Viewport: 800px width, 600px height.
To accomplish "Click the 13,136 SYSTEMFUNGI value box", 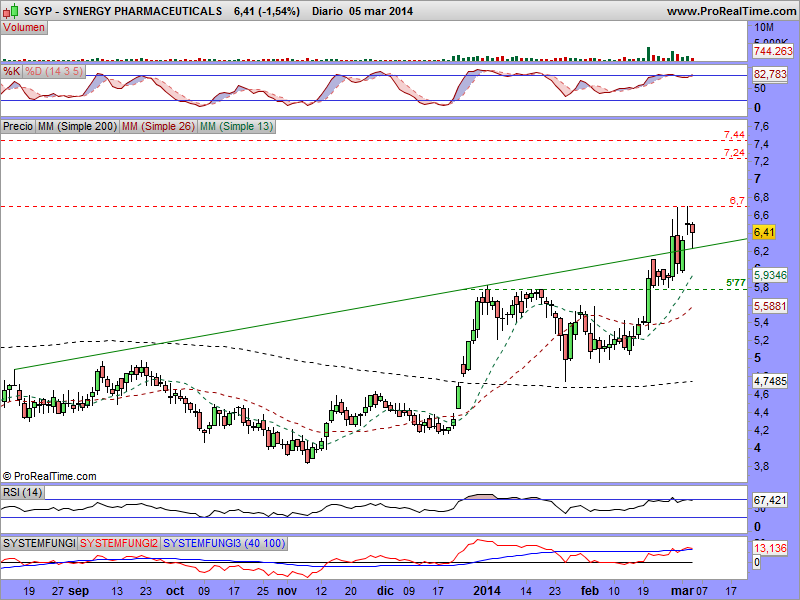I will coord(770,548).
